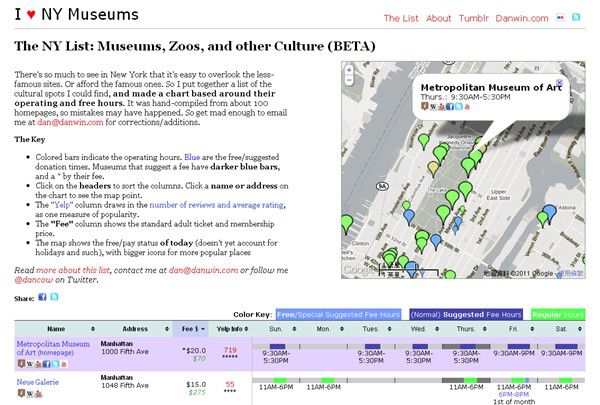Click Foursquare icon under Neue Galerie

tap(21, 393)
